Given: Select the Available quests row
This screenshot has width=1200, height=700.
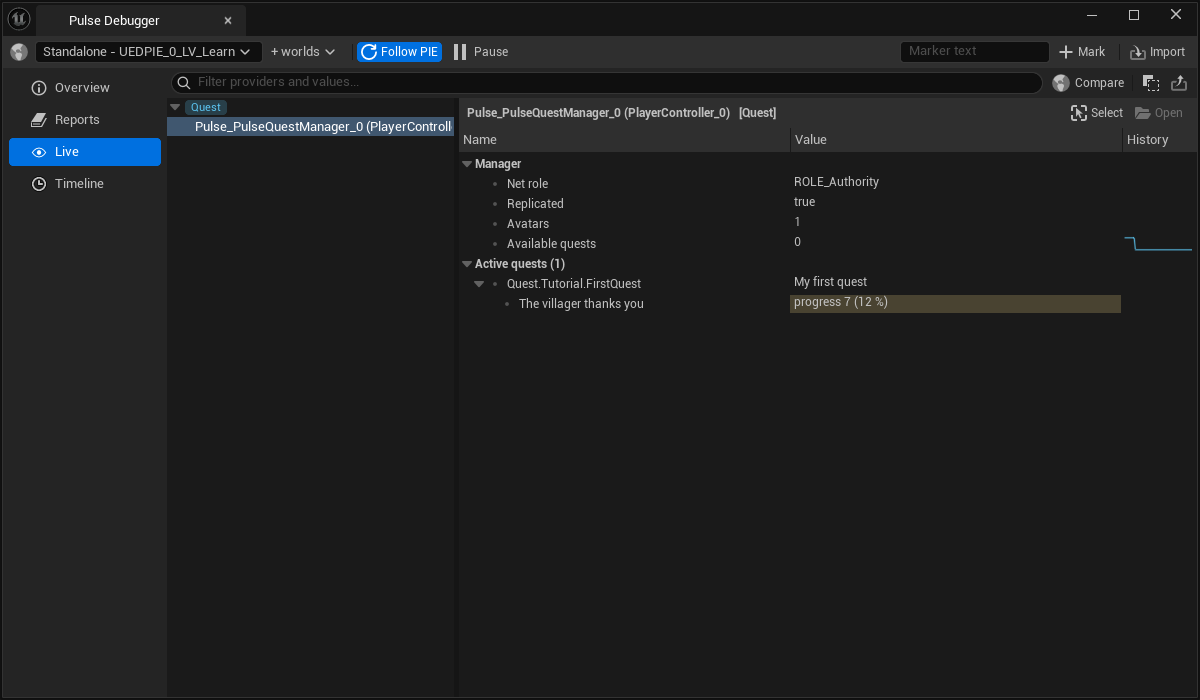Looking at the screenshot, I should pyautogui.click(x=828, y=243).
